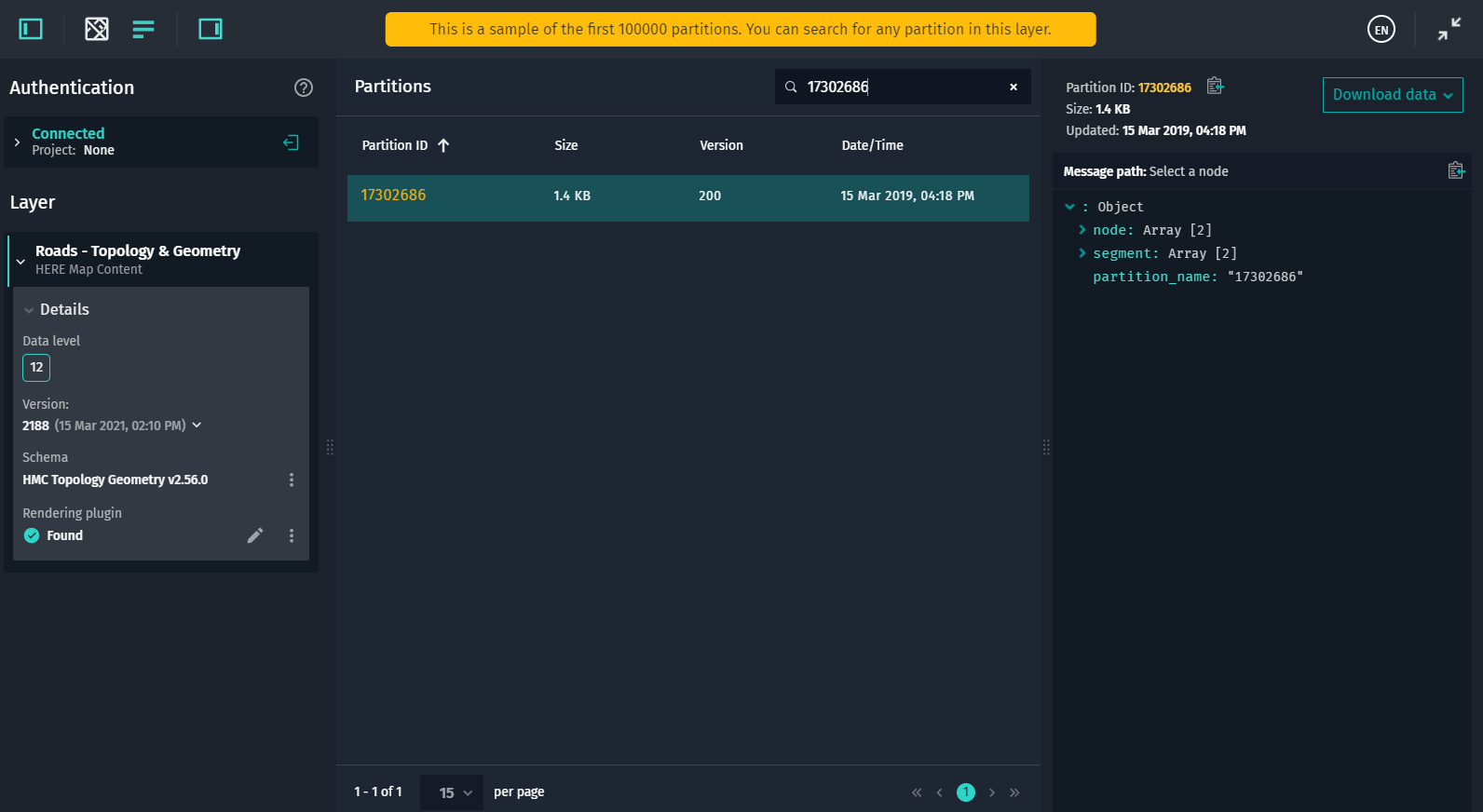Clear the partition search field
This screenshot has width=1483, height=812.
(x=1014, y=87)
